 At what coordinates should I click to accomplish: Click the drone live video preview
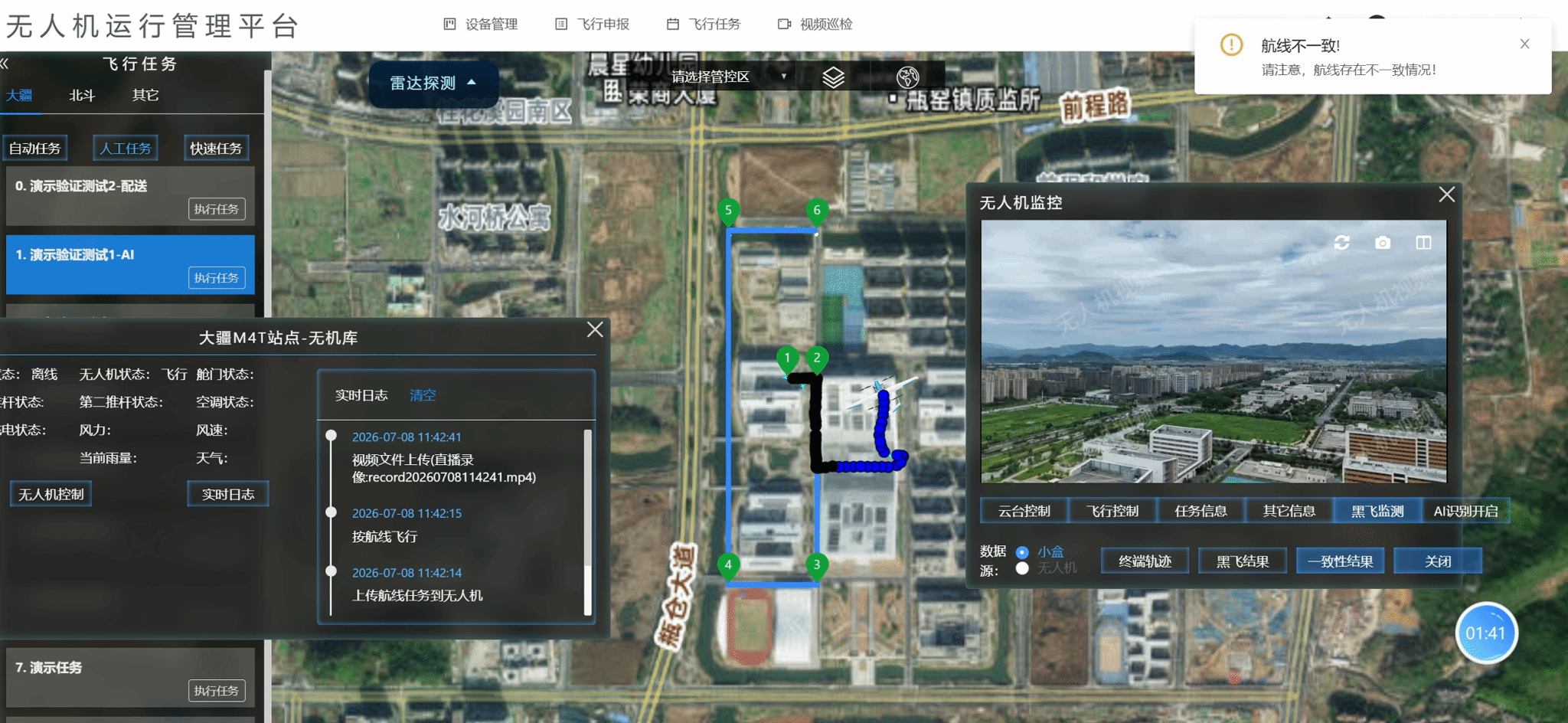[x=1214, y=352]
